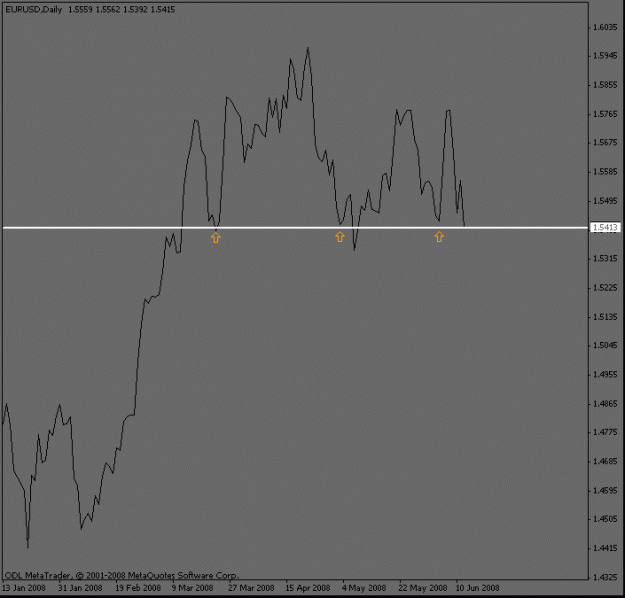
Task: Click the 1.6035 price axis label
Action: click(605, 27)
